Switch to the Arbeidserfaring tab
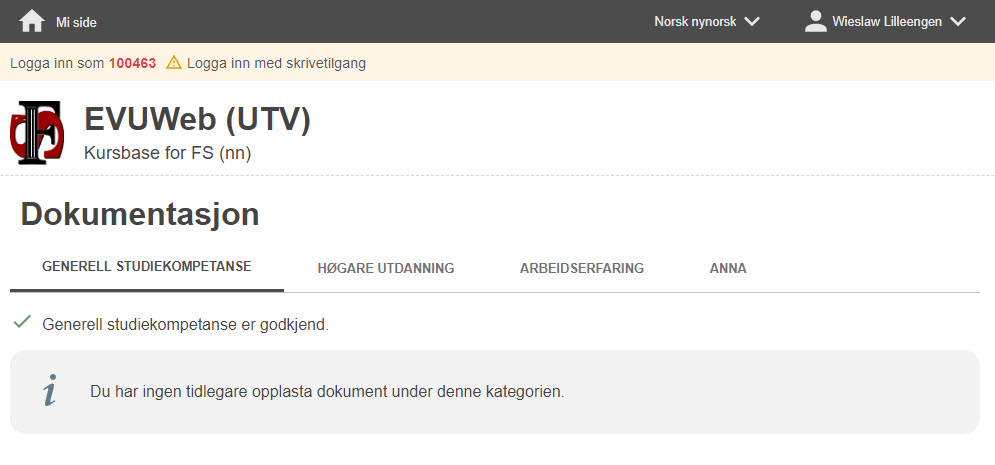Image resolution: width=995 pixels, height=465 pixels. pyautogui.click(x=582, y=268)
